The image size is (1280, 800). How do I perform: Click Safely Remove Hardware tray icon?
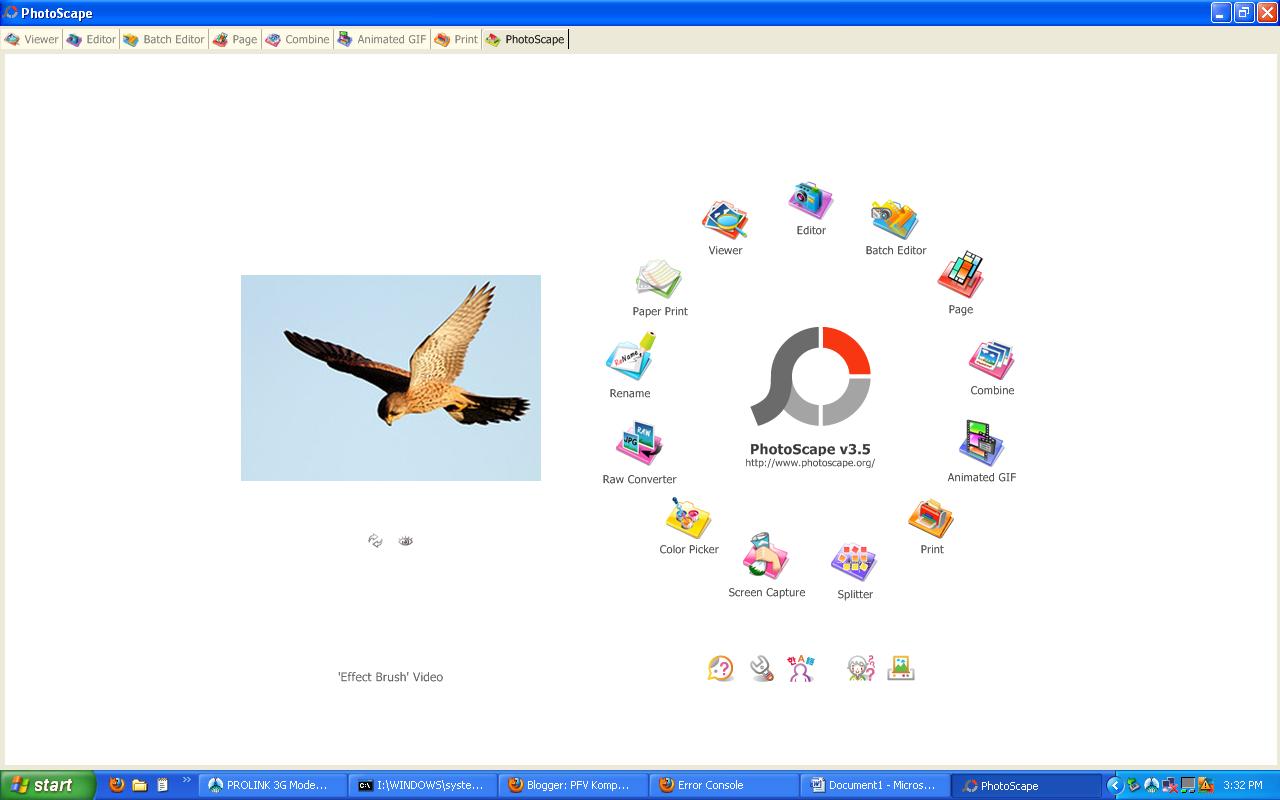[x=1133, y=785]
